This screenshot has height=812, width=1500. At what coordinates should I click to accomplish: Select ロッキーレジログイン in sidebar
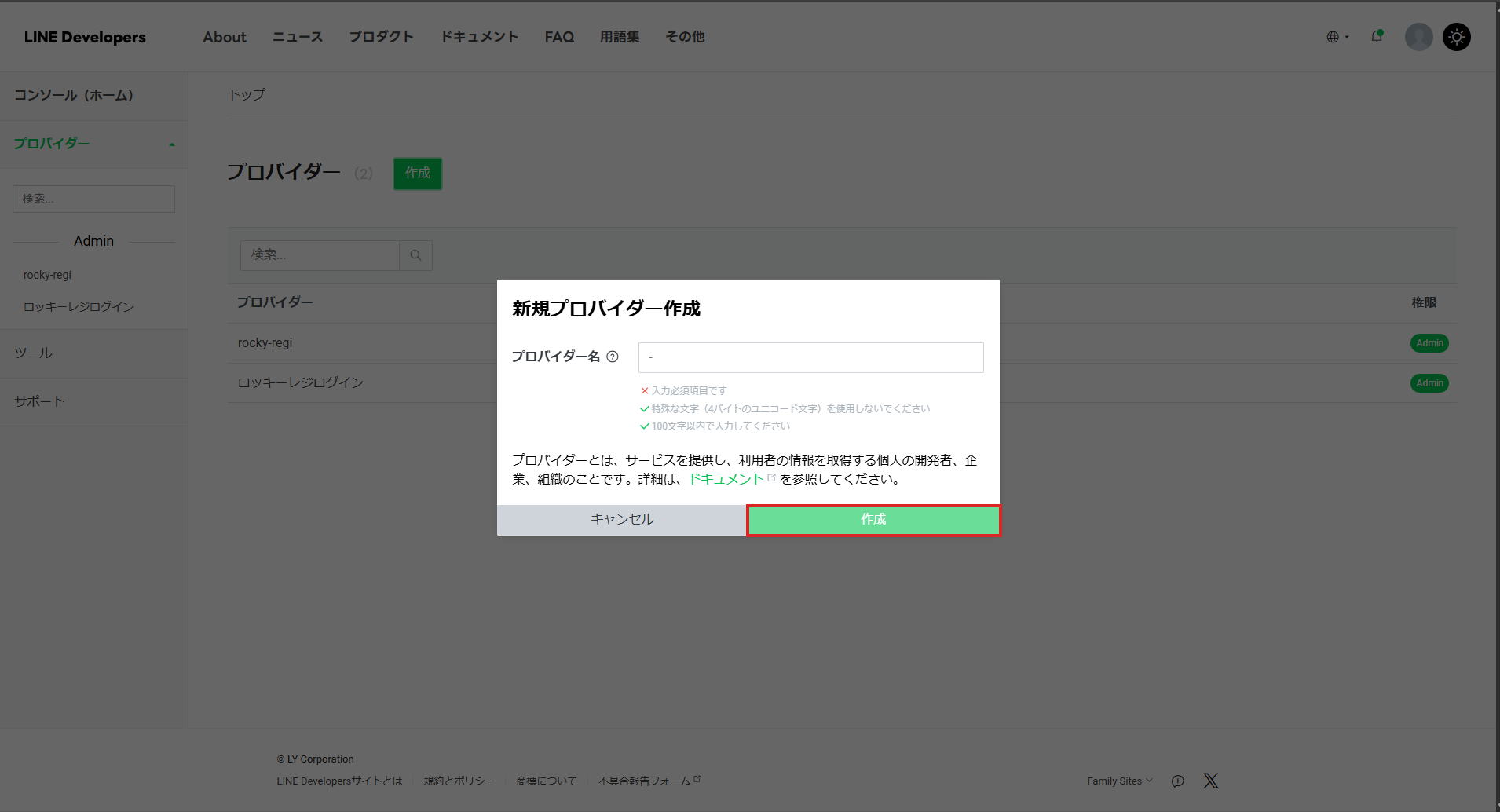(x=79, y=307)
